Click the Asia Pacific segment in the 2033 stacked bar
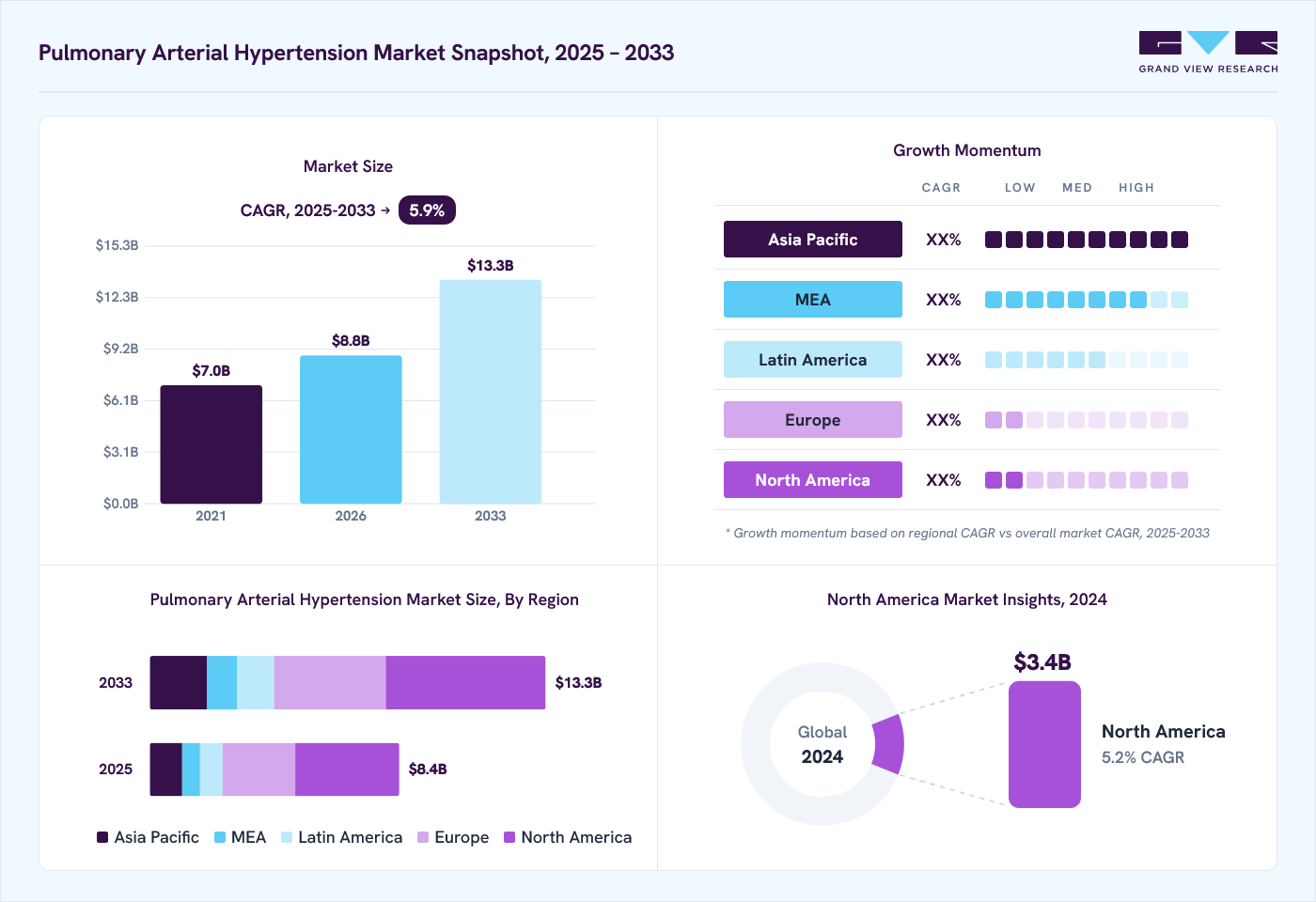The width and height of the screenshot is (1316, 902). (179, 683)
